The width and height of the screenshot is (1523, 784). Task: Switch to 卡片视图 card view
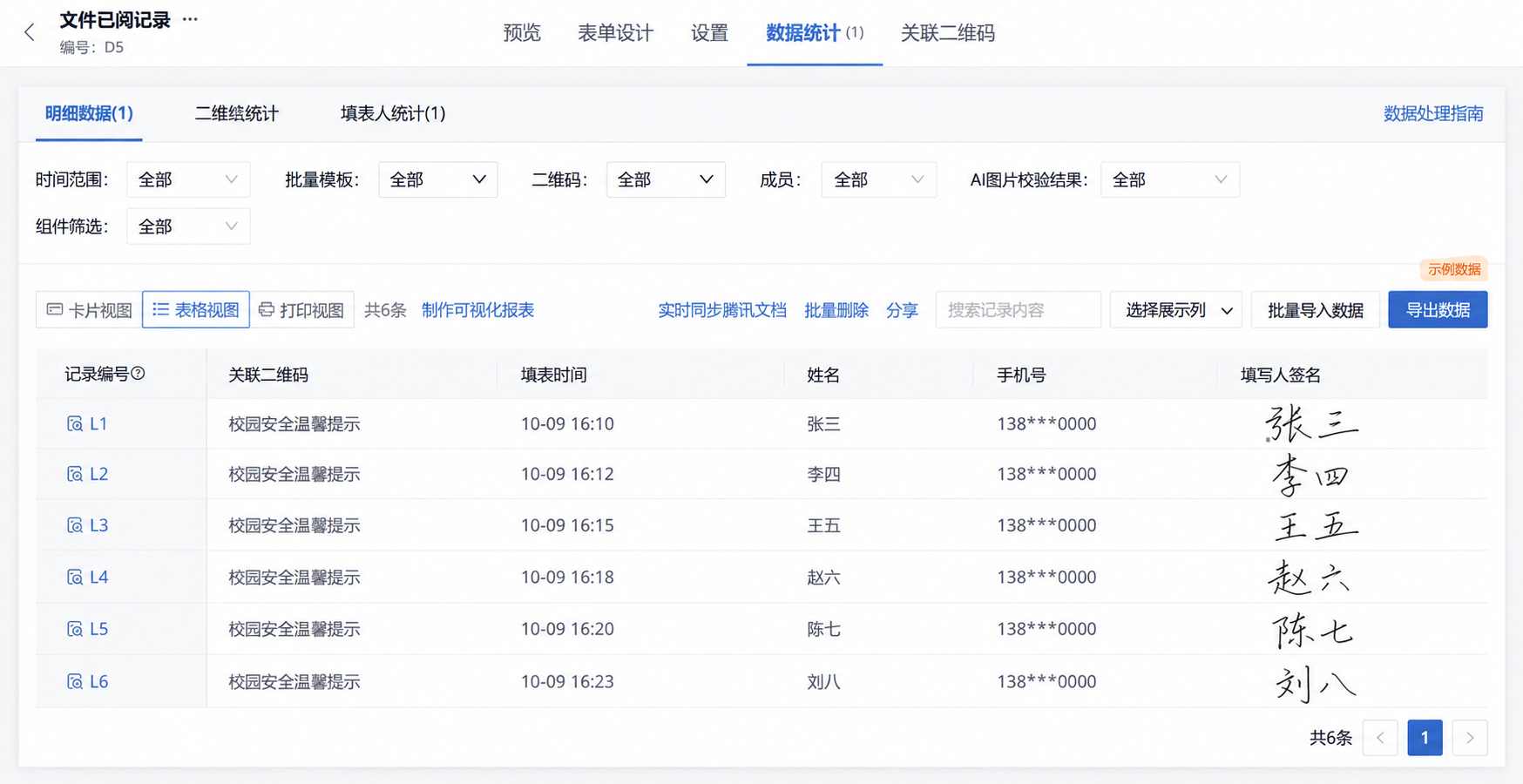(89, 310)
